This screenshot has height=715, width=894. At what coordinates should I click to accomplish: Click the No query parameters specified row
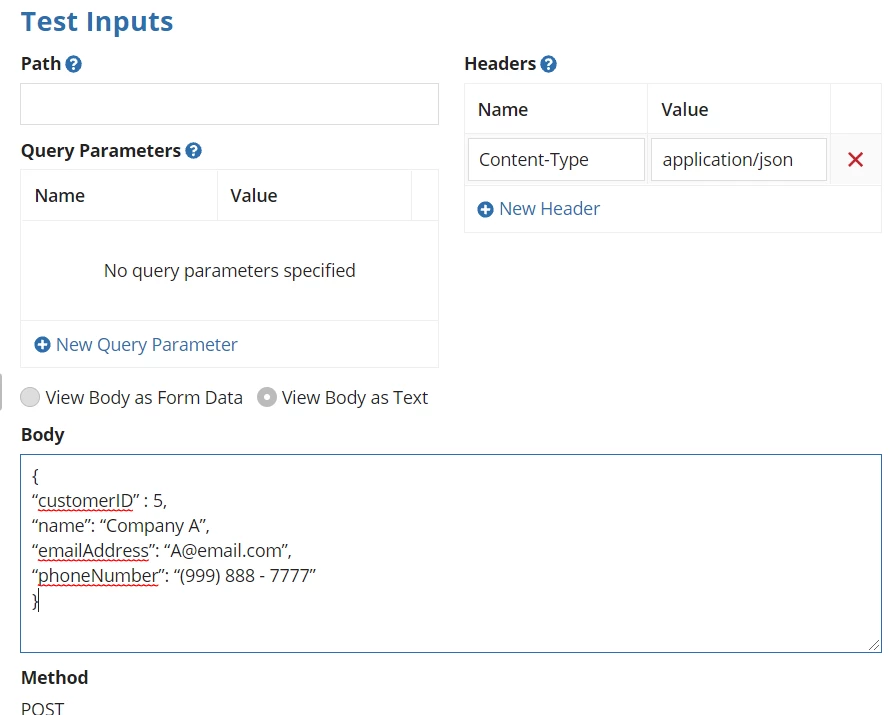229,270
